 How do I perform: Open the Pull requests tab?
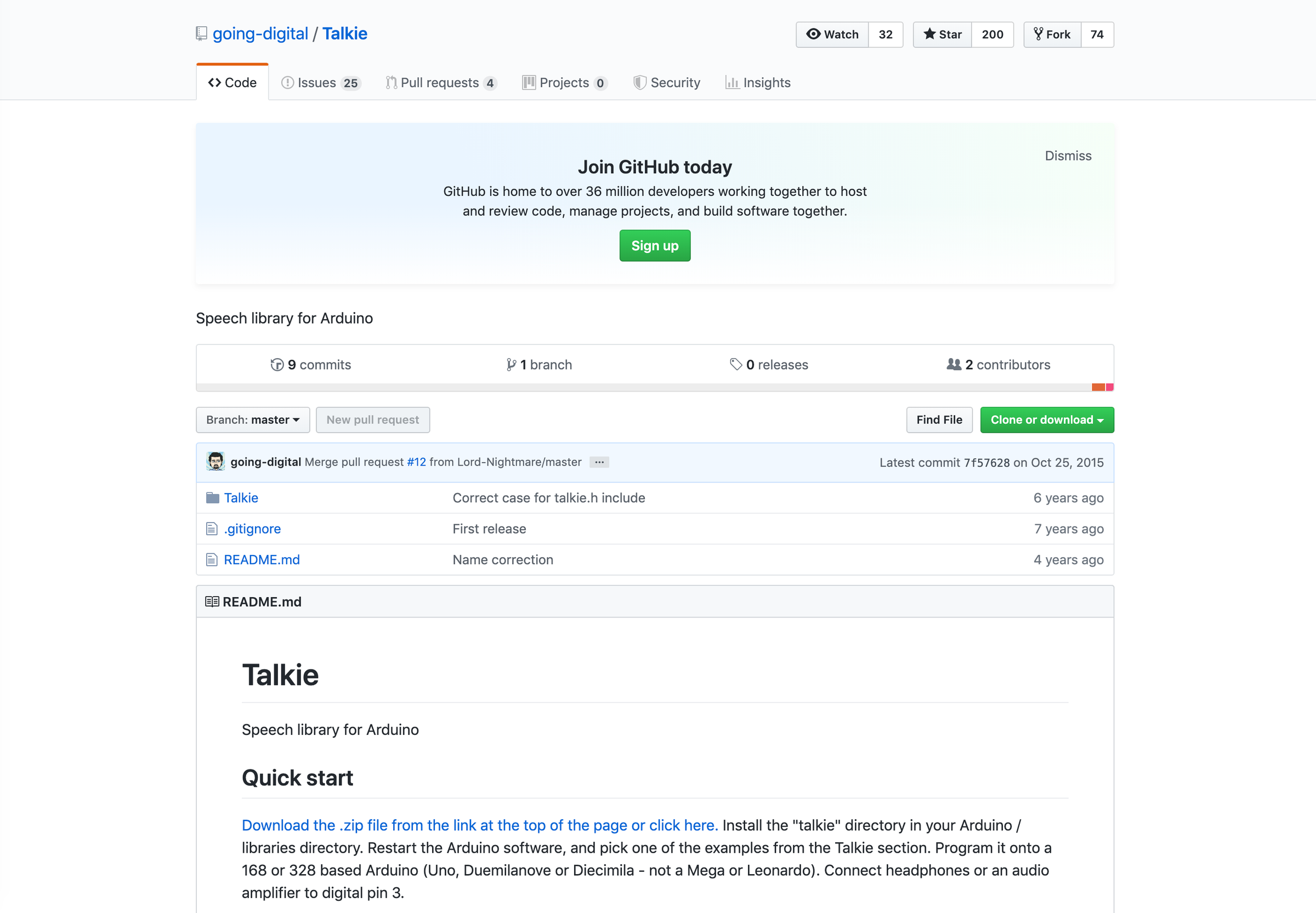440,82
